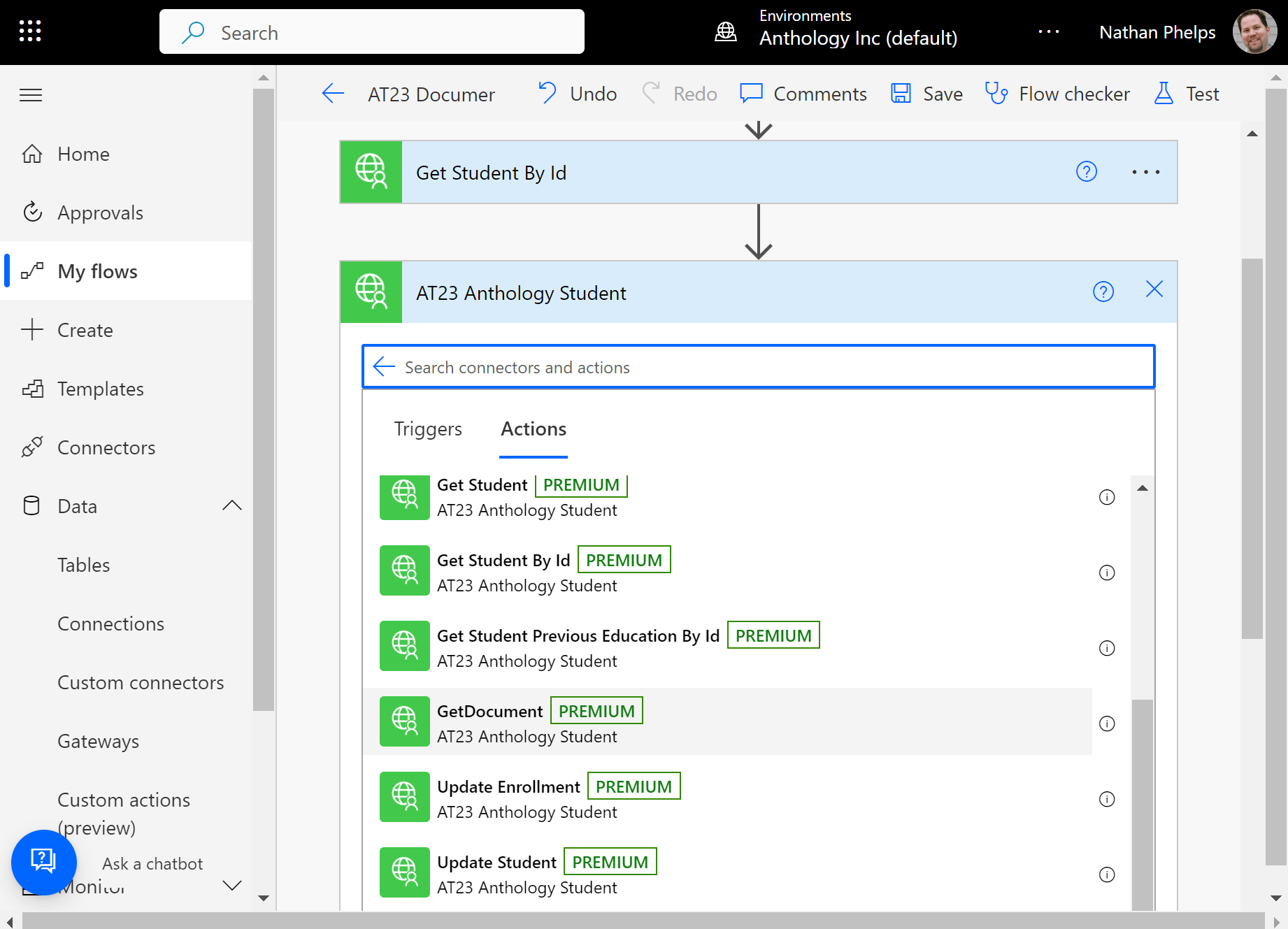Image resolution: width=1288 pixels, height=929 pixels.
Task: Switch to the Actions tab
Action: (x=534, y=429)
